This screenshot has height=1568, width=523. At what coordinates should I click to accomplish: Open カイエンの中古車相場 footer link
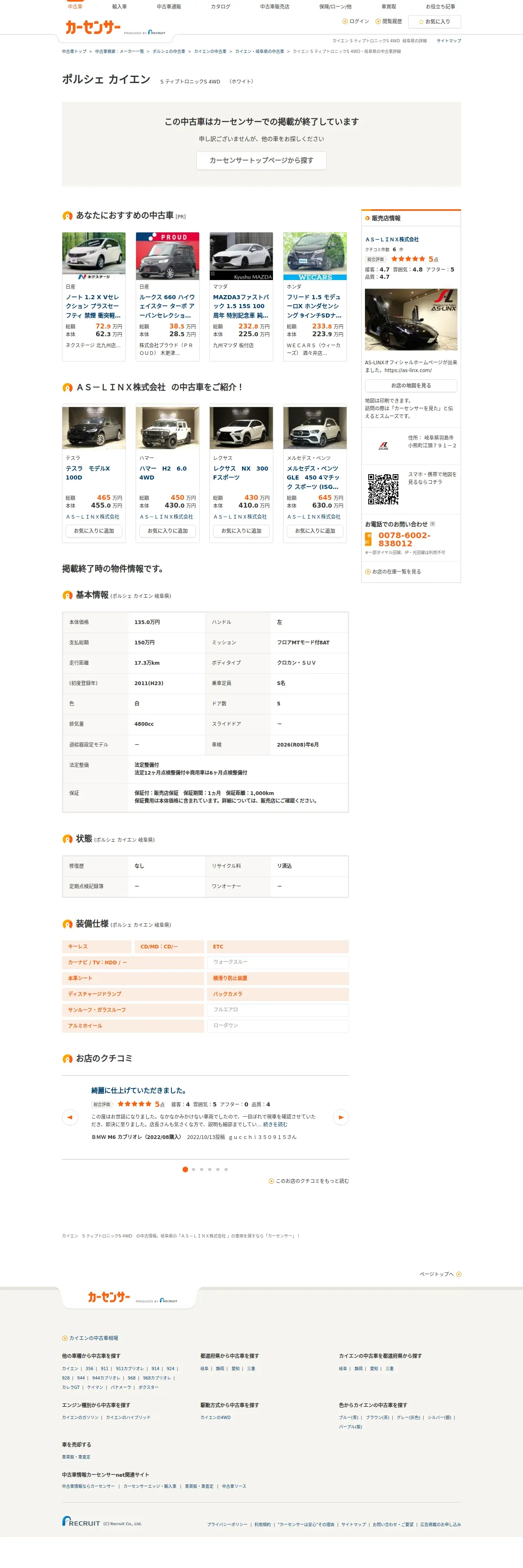[90, 1338]
